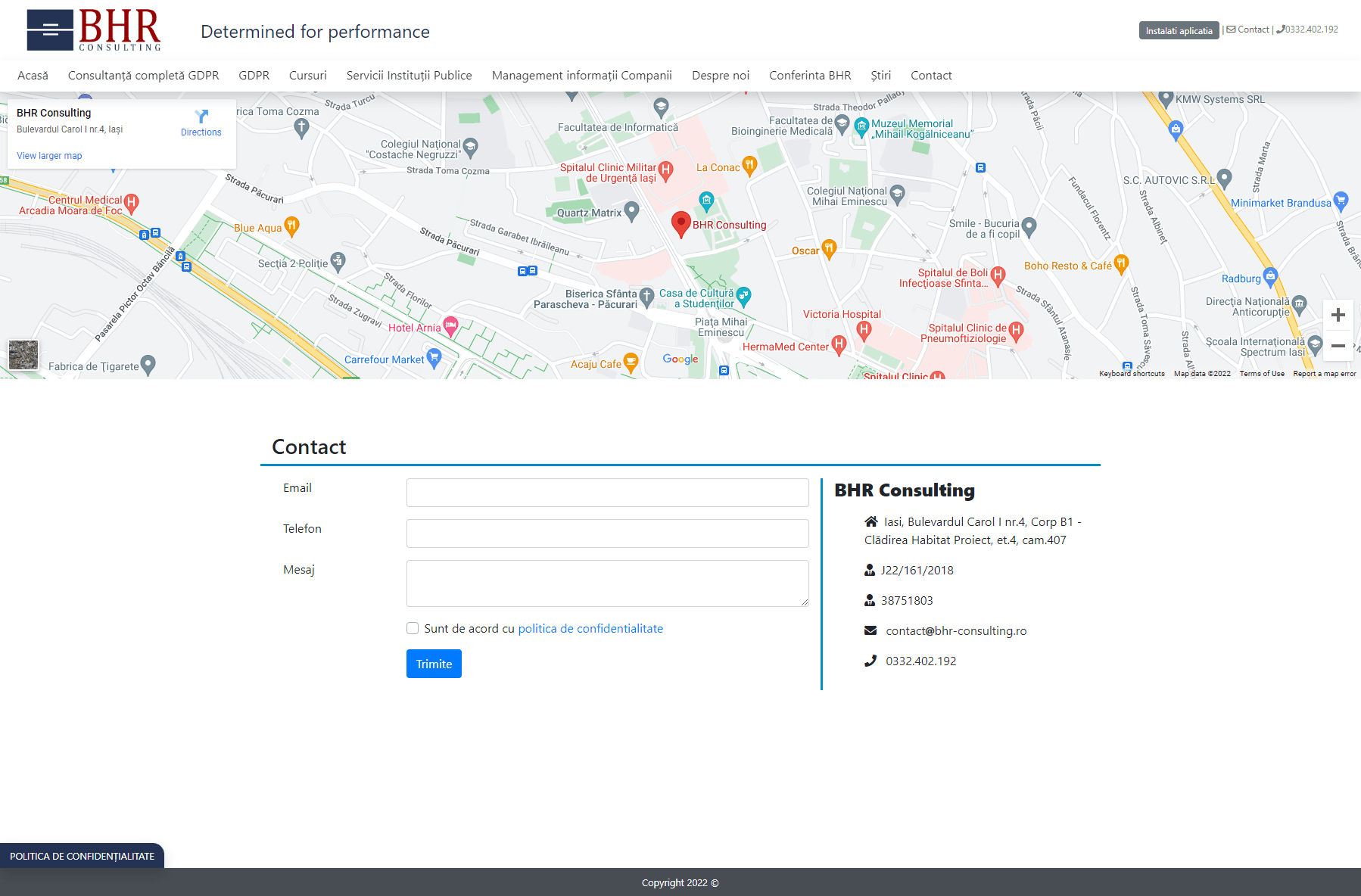The width and height of the screenshot is (1361, 896).
Task: Click the Secția 2 Poliție marker
Action: tap(338, 262)
